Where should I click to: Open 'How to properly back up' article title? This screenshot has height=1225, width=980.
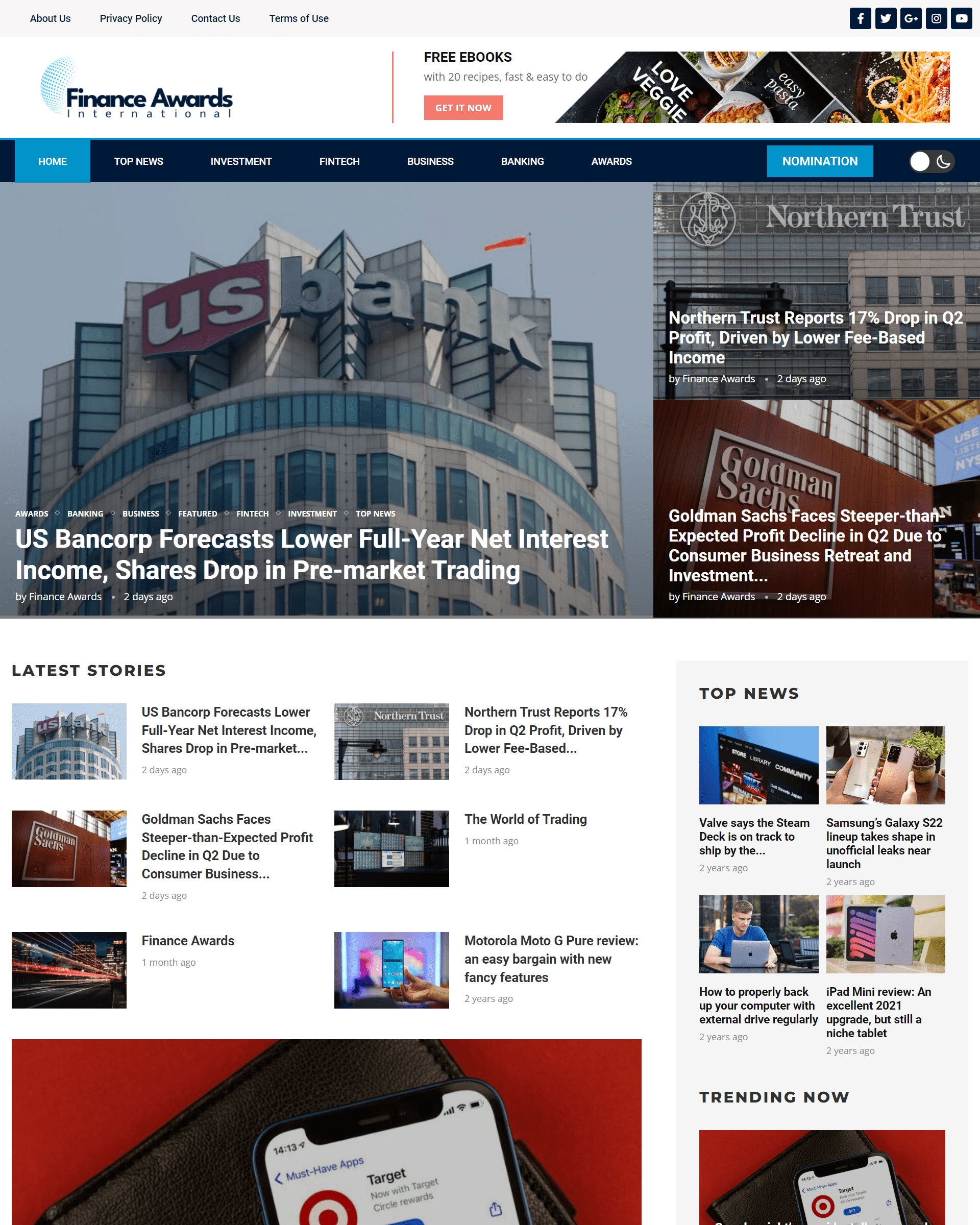point(758,1006)
